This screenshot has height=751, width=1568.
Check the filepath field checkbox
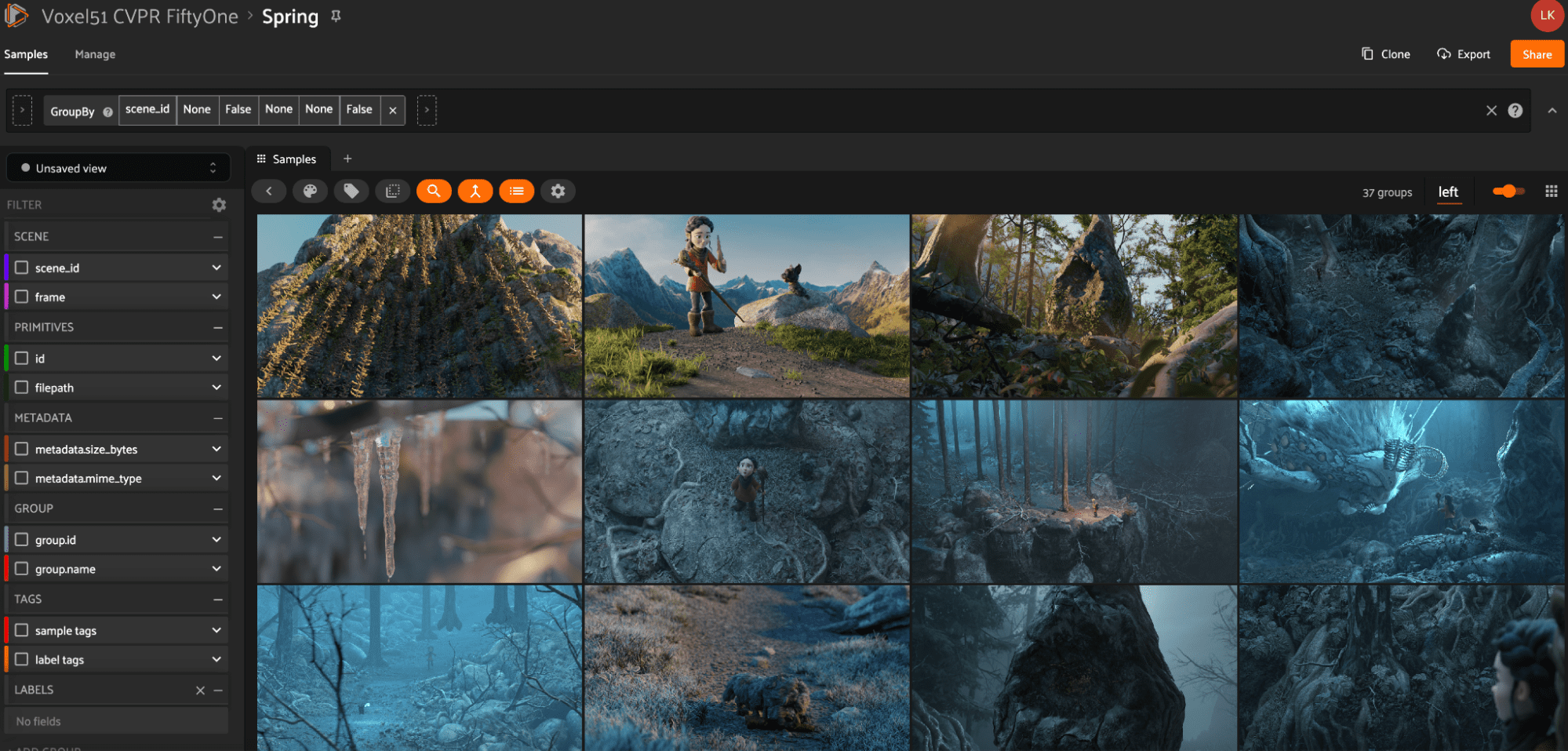point(22,388)
